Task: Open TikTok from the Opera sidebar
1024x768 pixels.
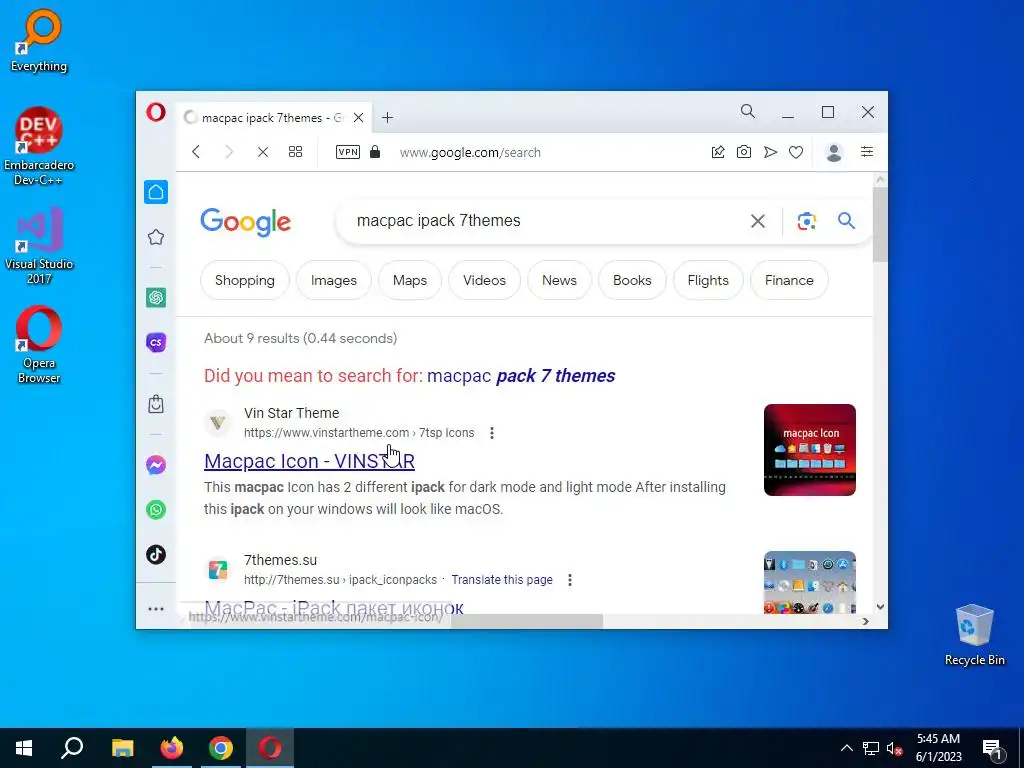Action: [155, 554]
